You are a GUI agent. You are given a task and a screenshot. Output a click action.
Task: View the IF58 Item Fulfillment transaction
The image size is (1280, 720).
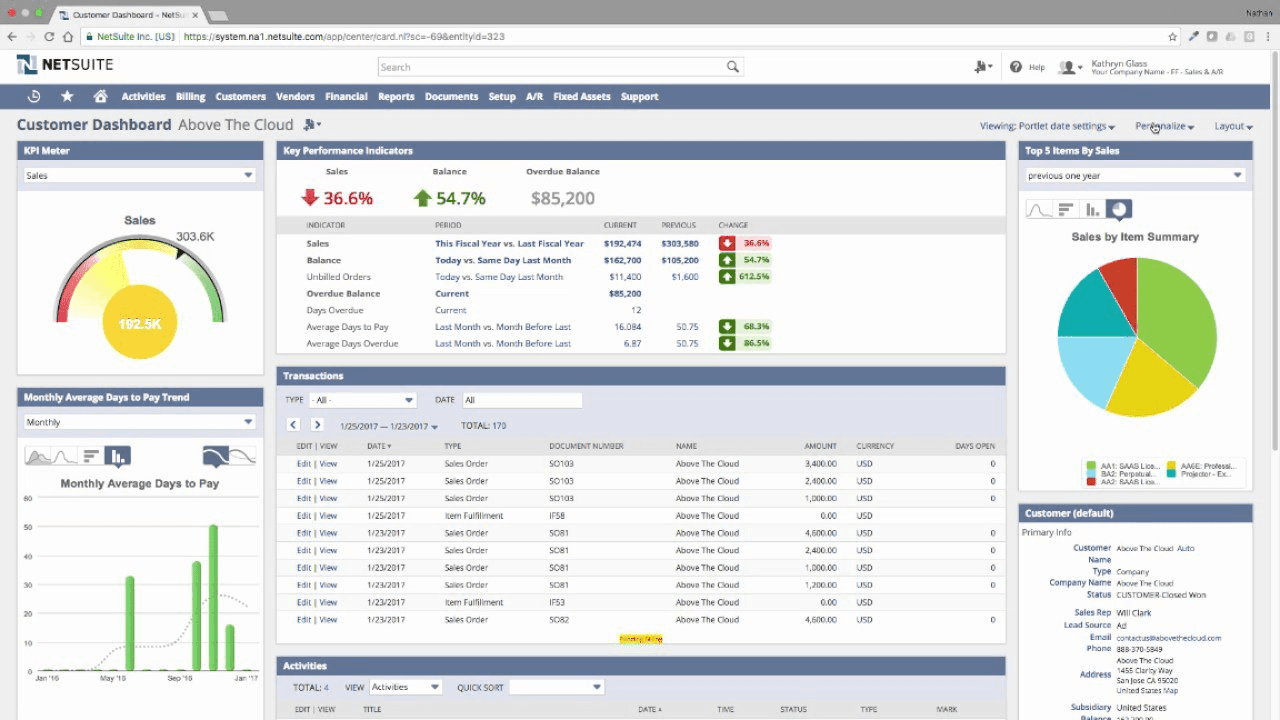[x=328, y=516]
